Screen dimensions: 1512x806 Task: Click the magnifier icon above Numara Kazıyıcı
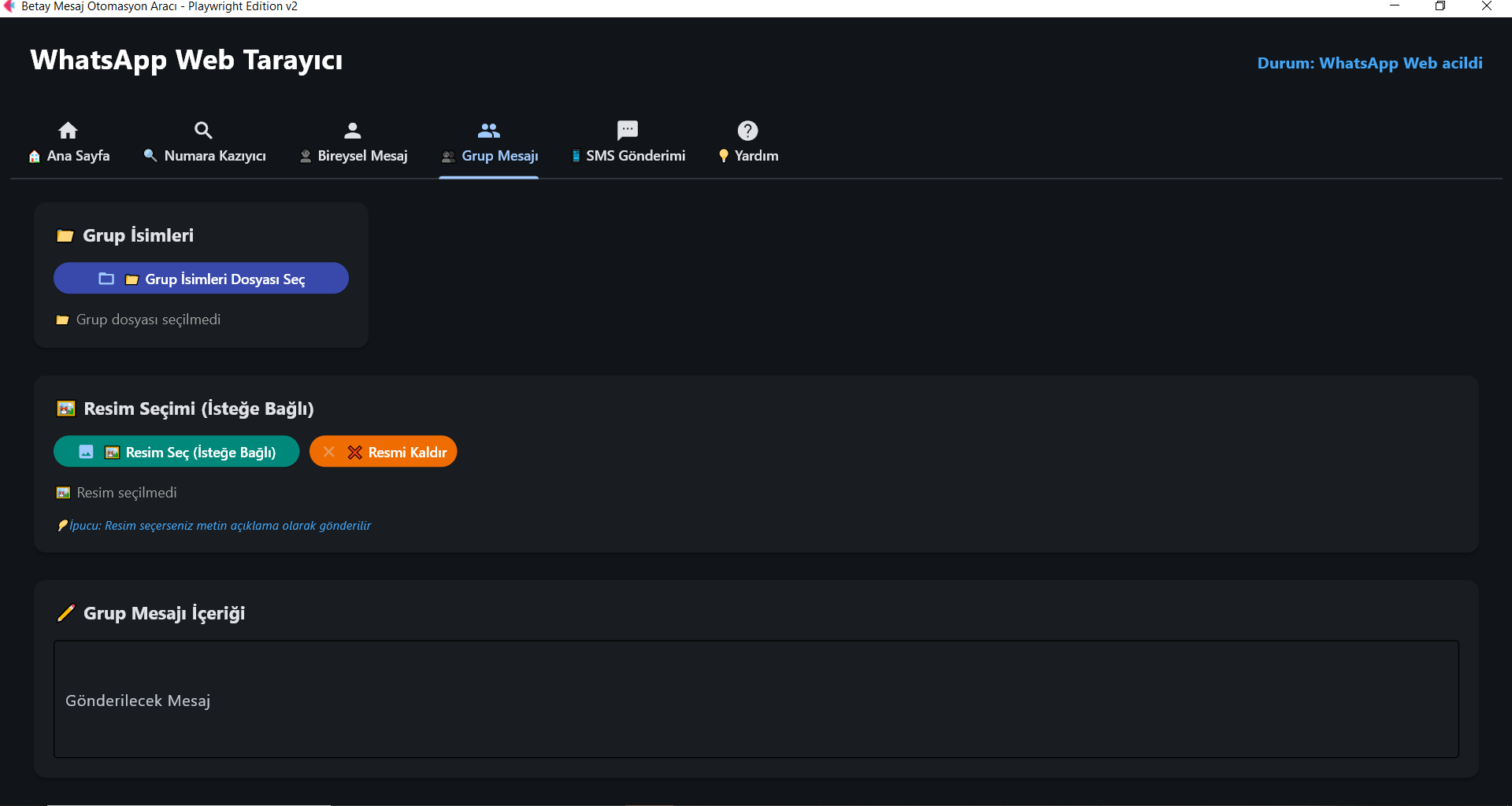203,130
